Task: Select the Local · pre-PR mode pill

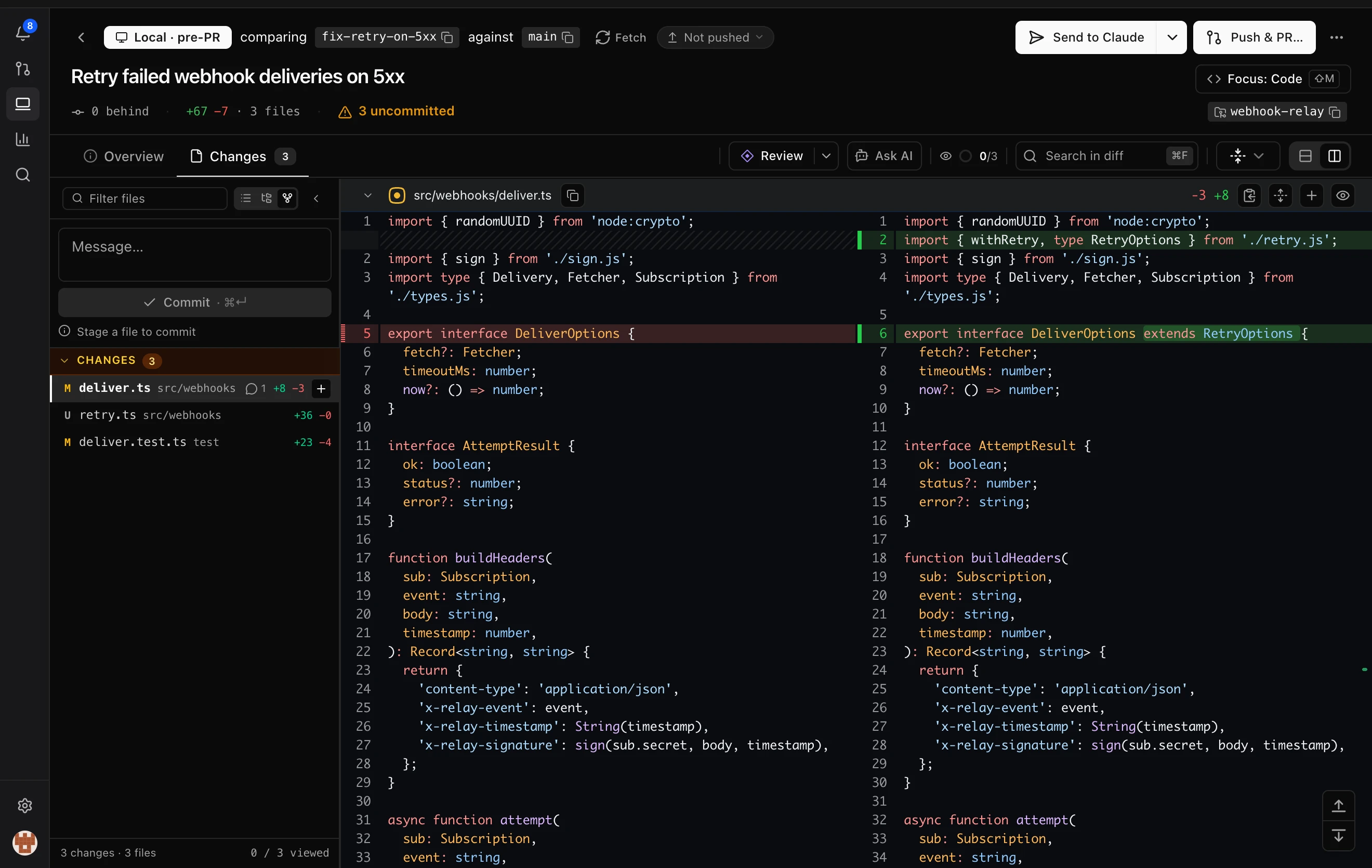Action: pos(167,37)
